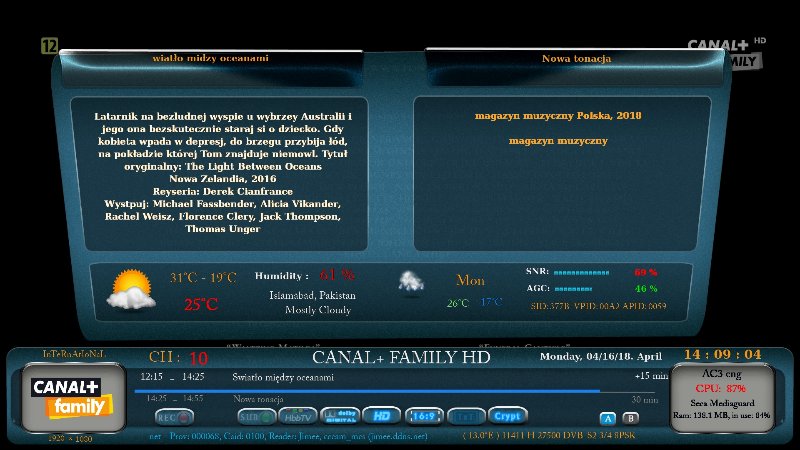Click the 16:9 aspect ratio badge
This screenshot has width=800, height=450.
424,416
